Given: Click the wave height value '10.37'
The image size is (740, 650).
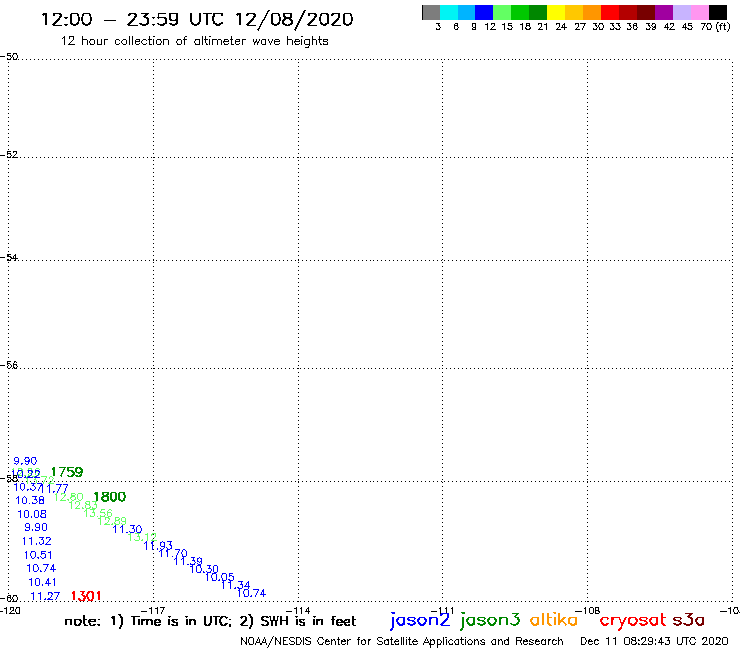Looking at the screenshot, I should pos(27,487).
